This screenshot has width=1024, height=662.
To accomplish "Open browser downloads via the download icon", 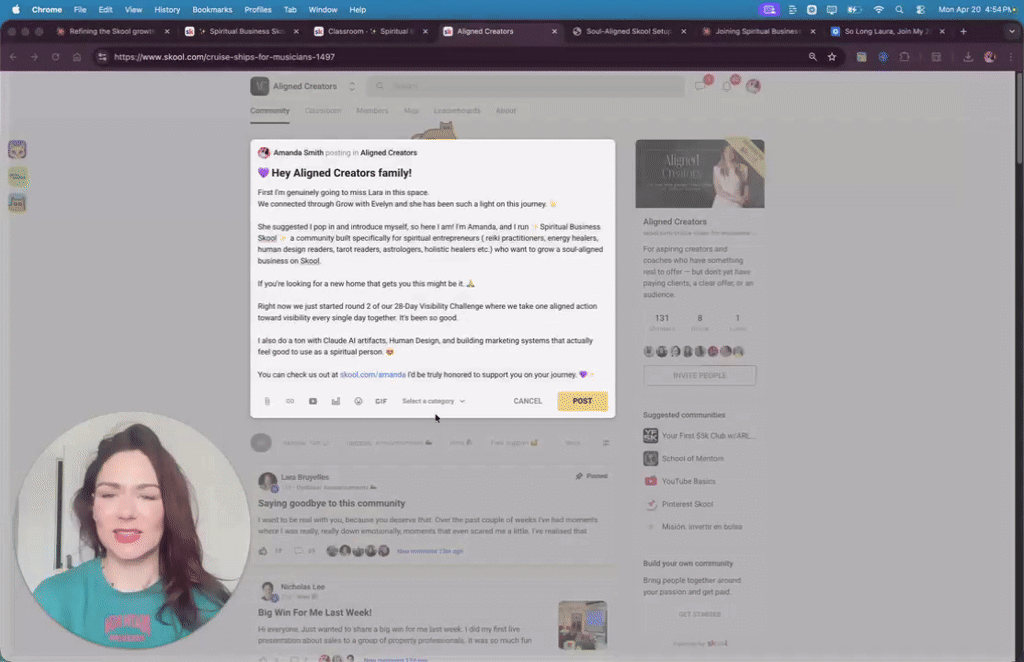I will coord(966,57).
